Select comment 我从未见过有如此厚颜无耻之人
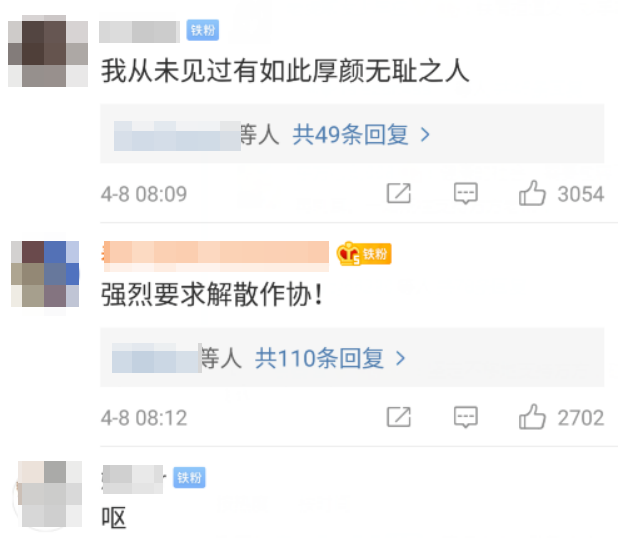The width and height of the screenshot is (618, 538). tap(285, 71)
